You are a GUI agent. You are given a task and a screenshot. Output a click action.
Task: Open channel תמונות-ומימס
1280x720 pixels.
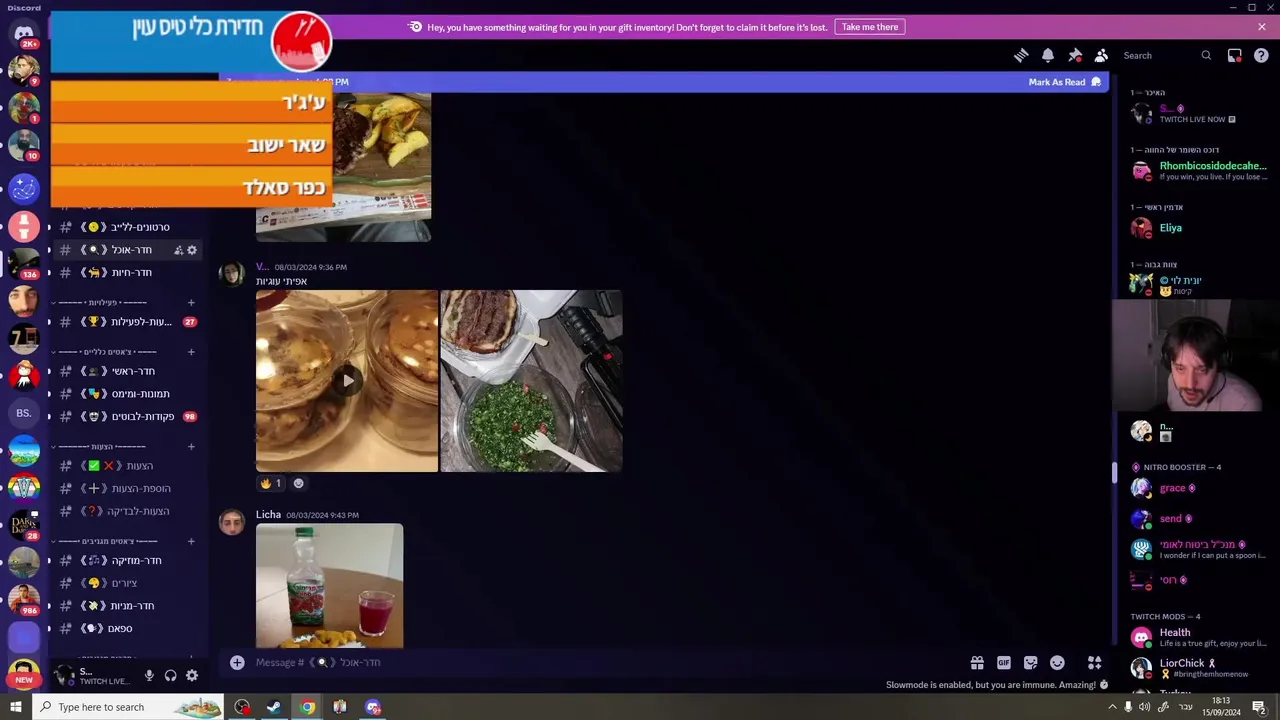[127, 394]
